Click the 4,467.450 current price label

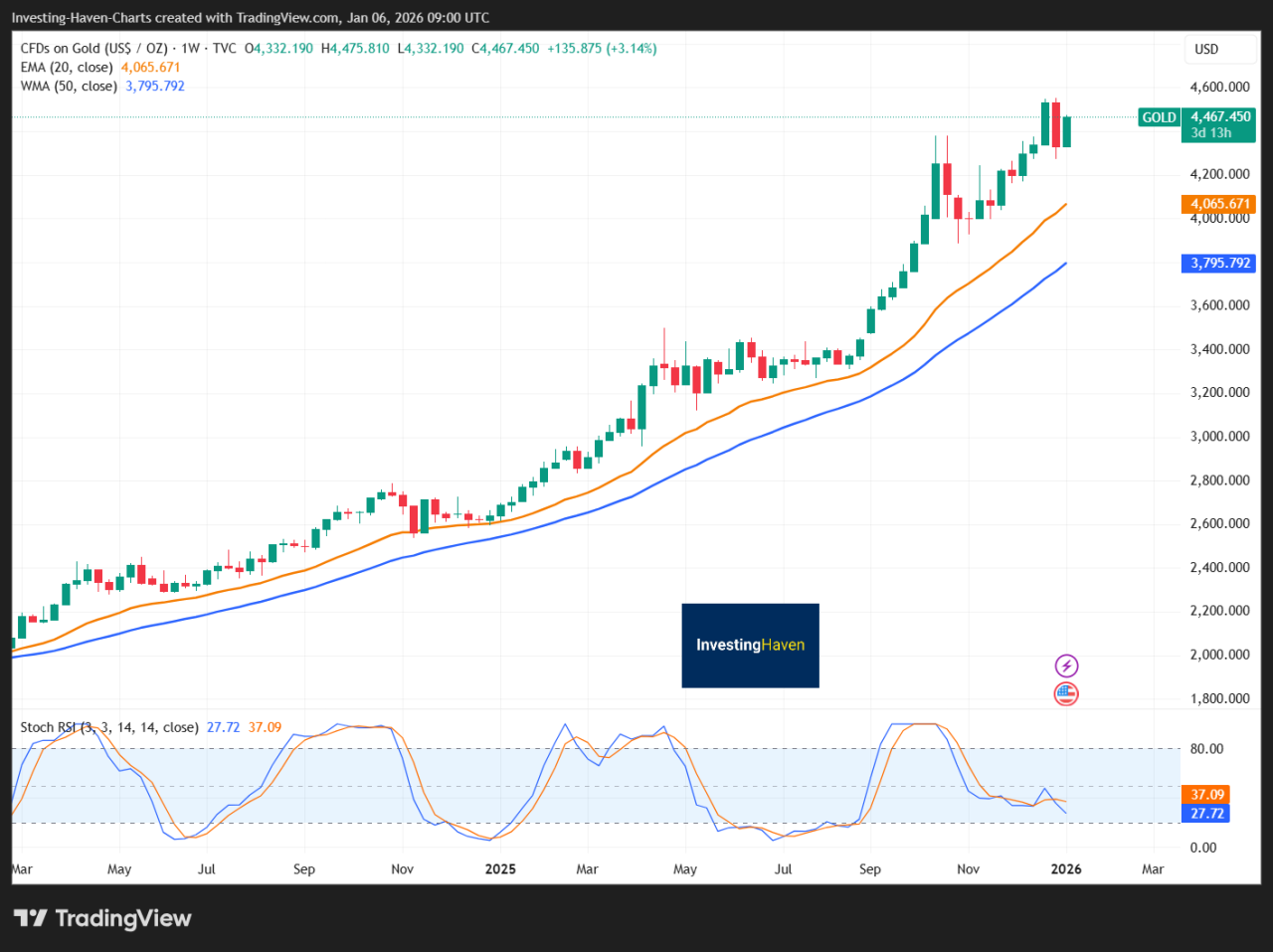coord(1220,116)
